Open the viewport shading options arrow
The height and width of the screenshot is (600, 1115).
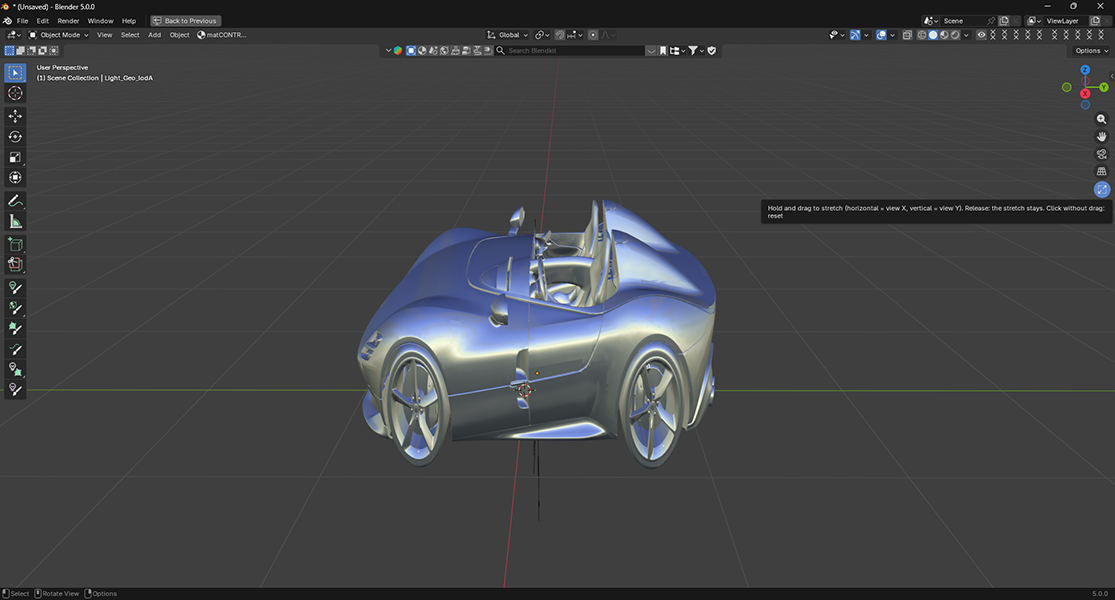[x=966, y=35]
